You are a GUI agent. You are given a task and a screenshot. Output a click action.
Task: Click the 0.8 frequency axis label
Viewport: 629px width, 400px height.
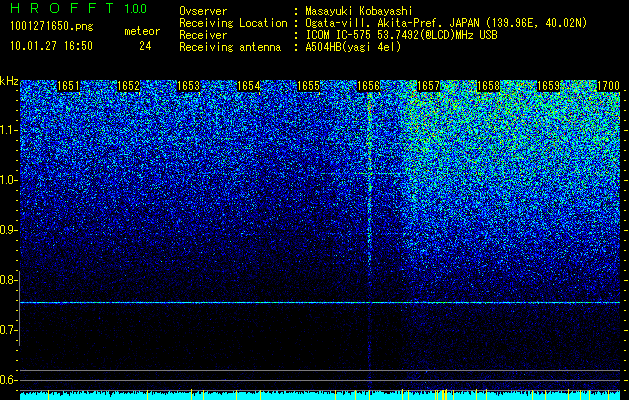tap(9, 280)
